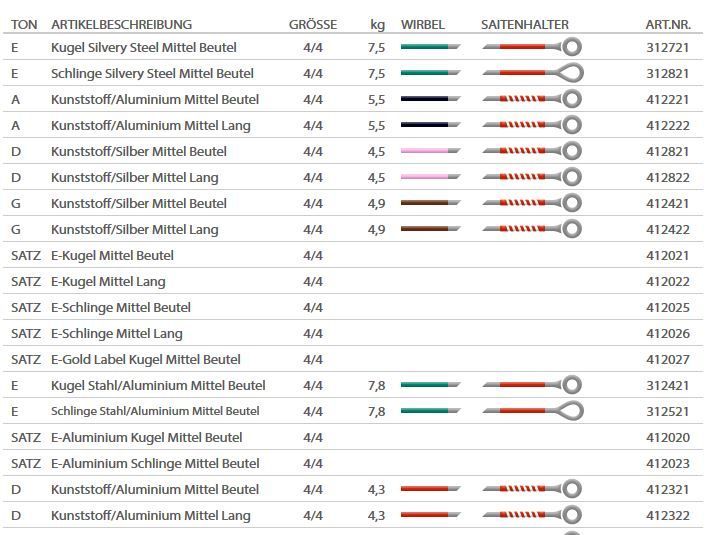Click the SAITENHALTER column header
This screenshot has width=720, height=535.
(x=525, y=24)
